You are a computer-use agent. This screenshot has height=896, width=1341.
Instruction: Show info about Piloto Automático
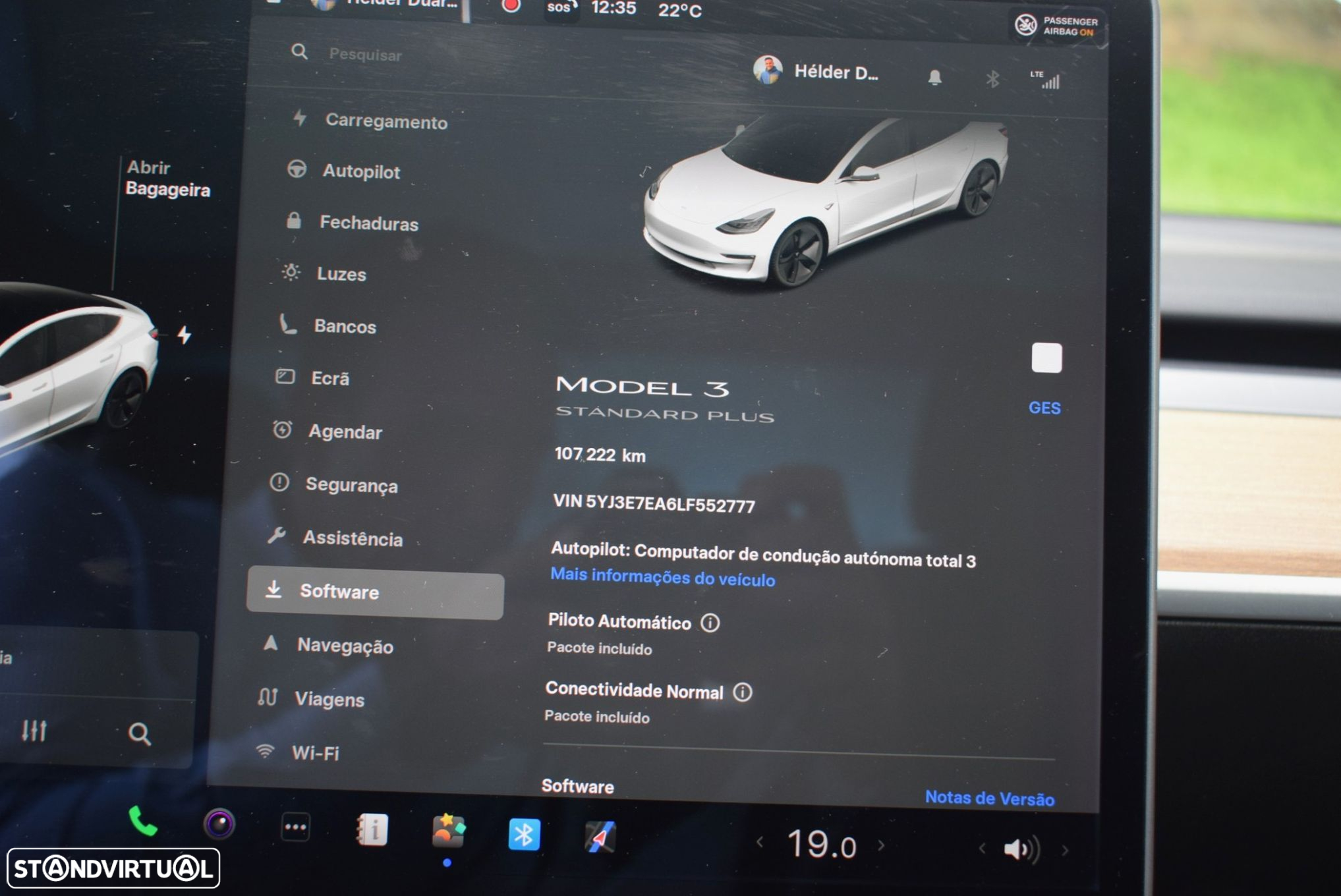[710, 623]
